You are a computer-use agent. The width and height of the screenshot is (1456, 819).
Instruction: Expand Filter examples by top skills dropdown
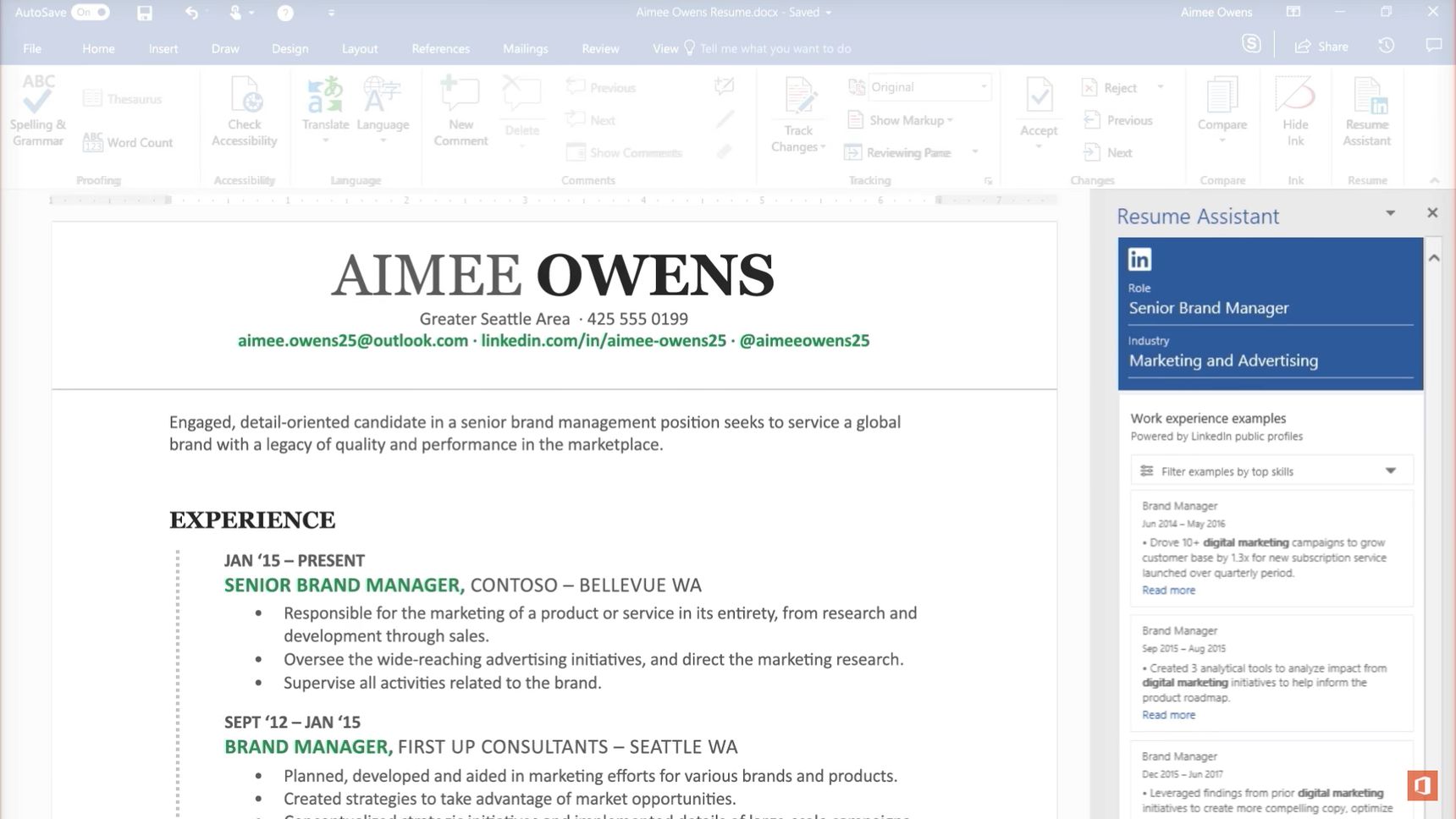coord(1271,471)
